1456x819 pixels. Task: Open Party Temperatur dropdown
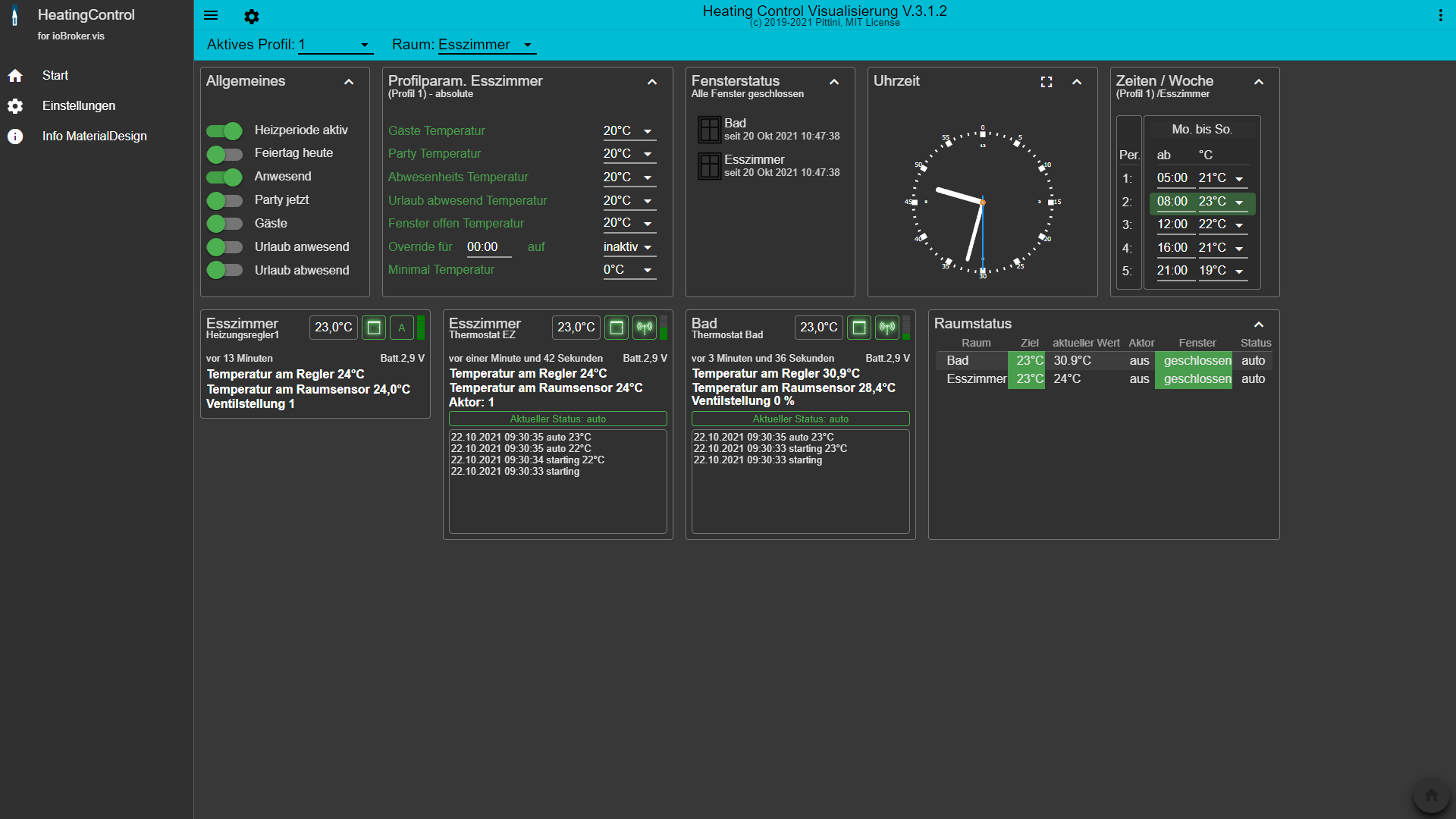[629, 154]
